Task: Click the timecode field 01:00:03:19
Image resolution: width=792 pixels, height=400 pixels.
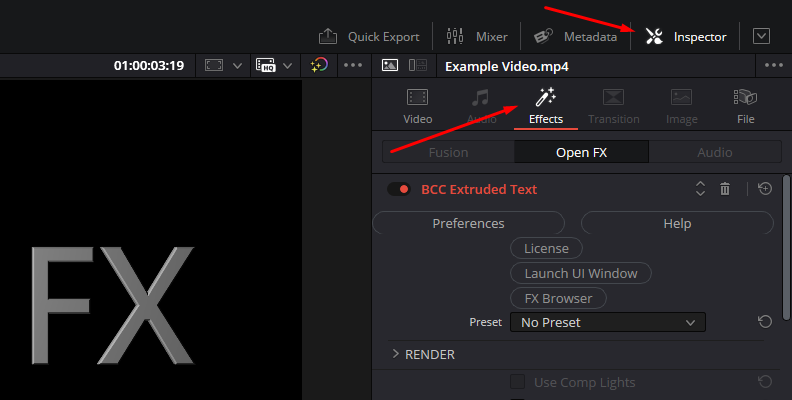Action: coord(148,65)
